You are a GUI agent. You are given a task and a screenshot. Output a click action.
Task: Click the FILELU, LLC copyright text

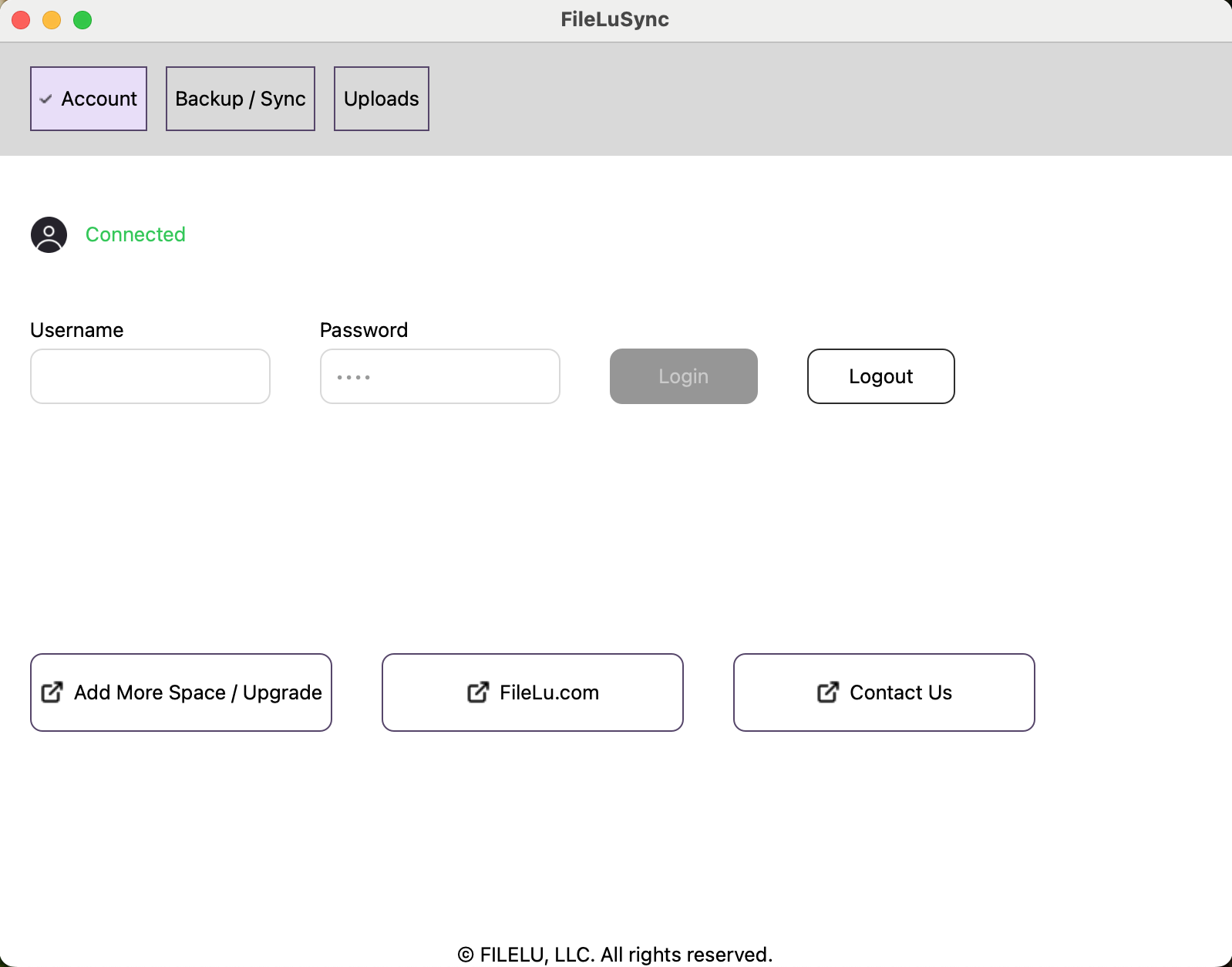[615, 955]
